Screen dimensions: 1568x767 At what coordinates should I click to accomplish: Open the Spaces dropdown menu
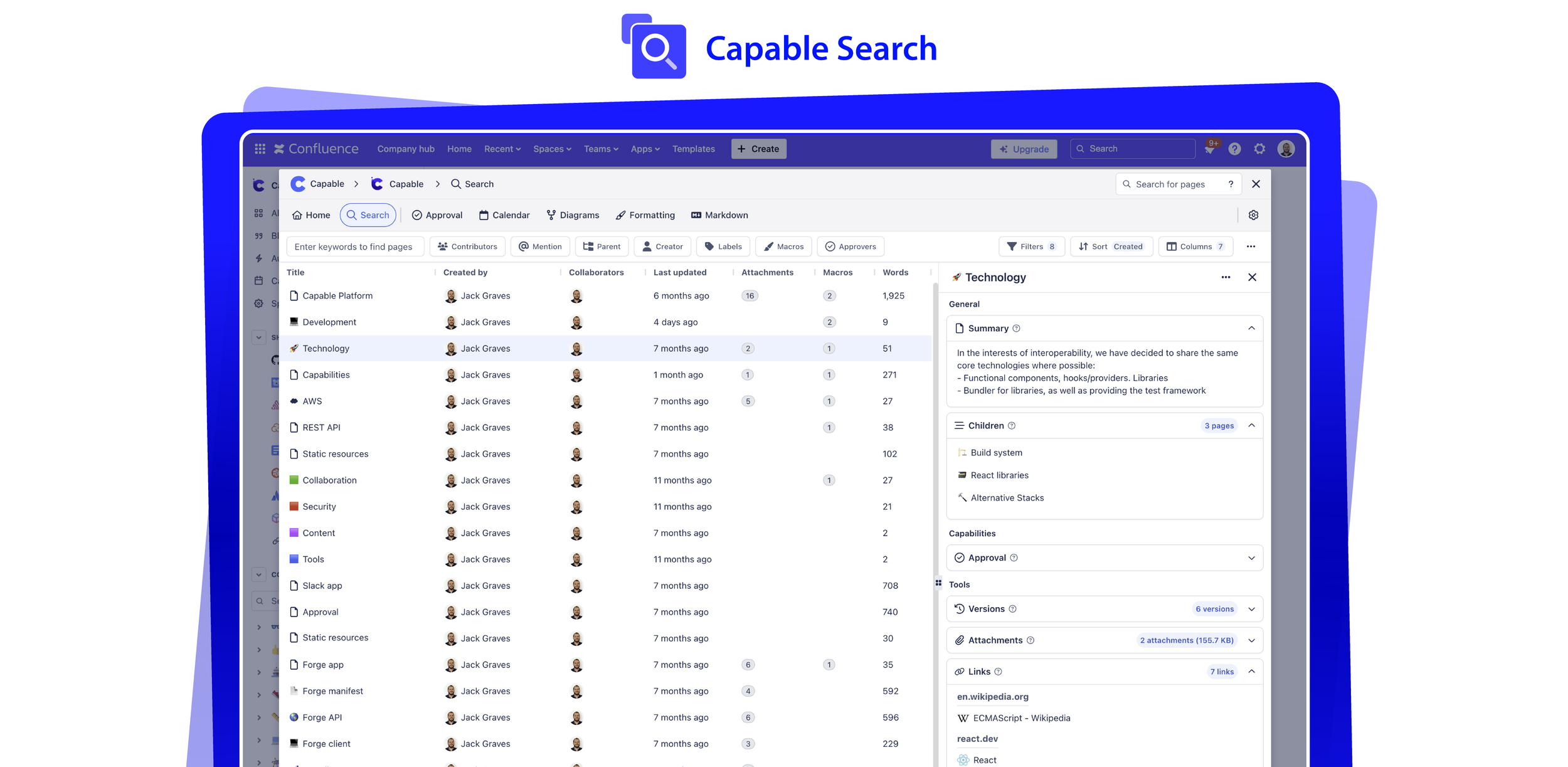[552, 149]
